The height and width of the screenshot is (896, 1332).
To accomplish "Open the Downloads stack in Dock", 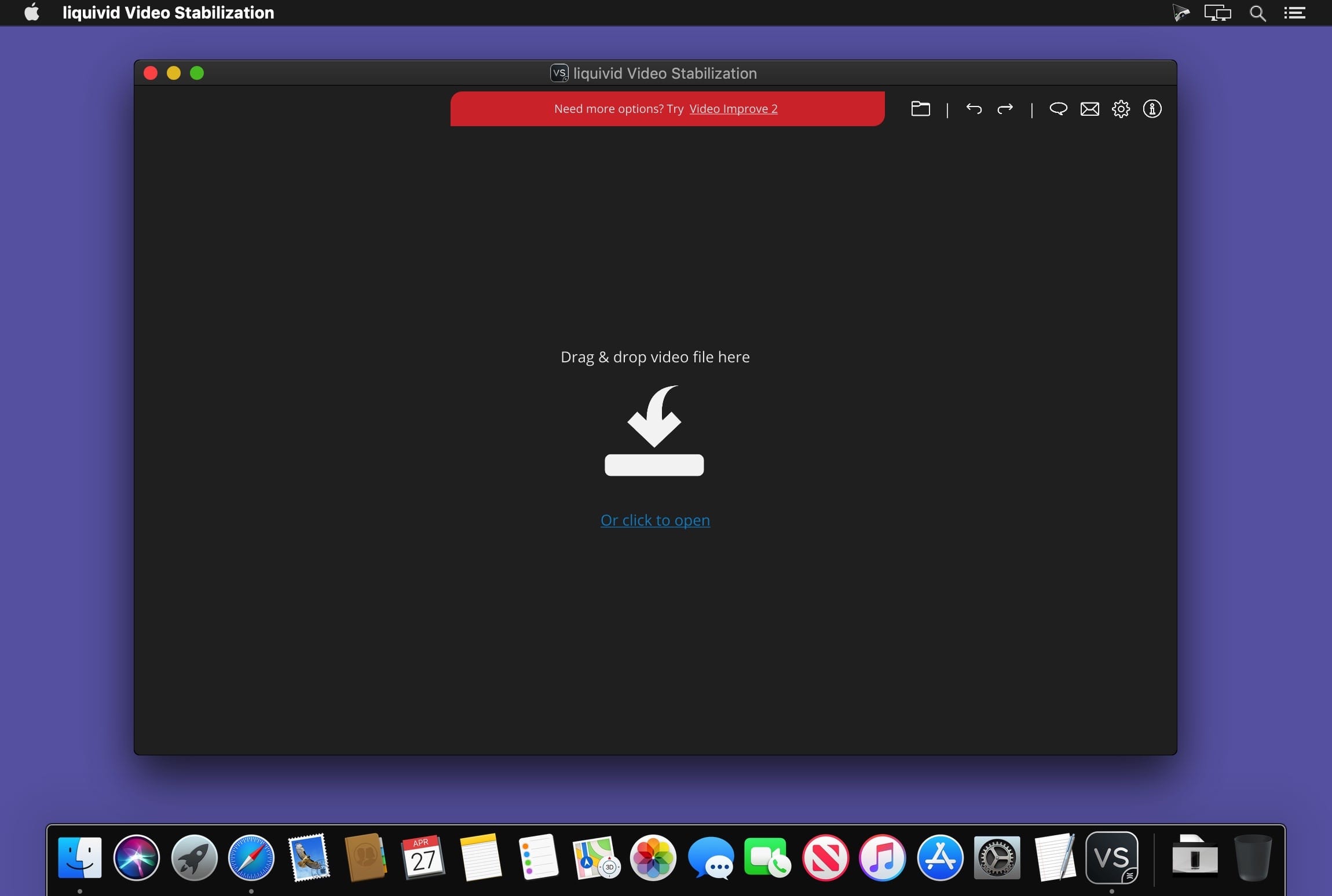I will click(1195, 857).
